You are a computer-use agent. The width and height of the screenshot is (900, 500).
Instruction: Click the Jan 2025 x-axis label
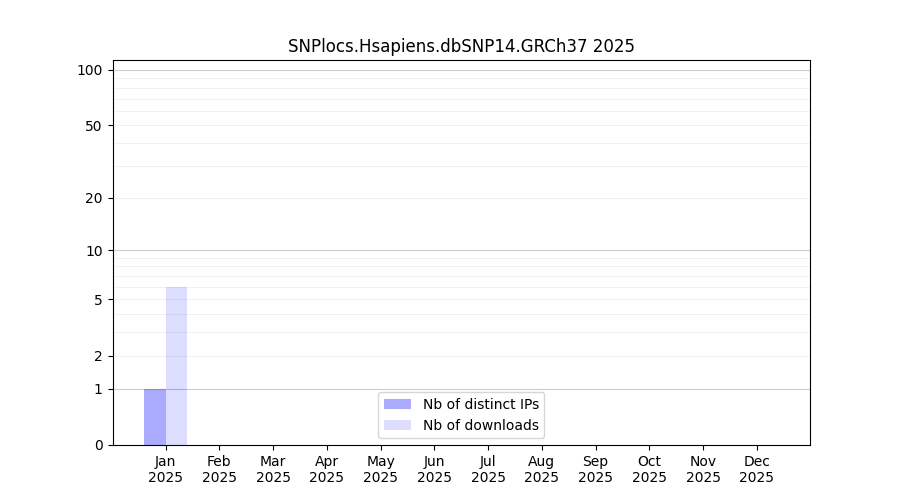pyautogui.click(x=166, y=469)
